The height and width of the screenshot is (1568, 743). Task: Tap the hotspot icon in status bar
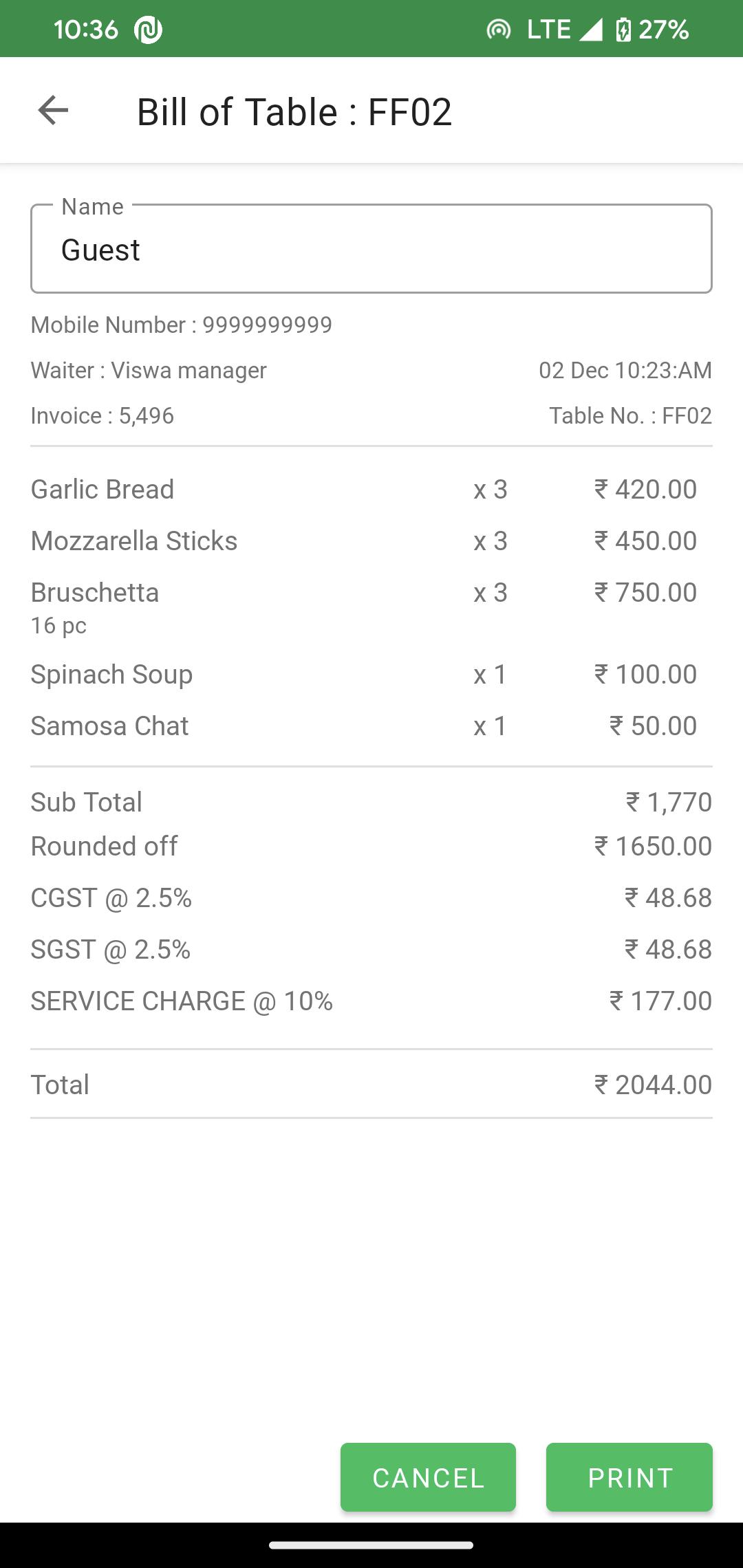499,30
